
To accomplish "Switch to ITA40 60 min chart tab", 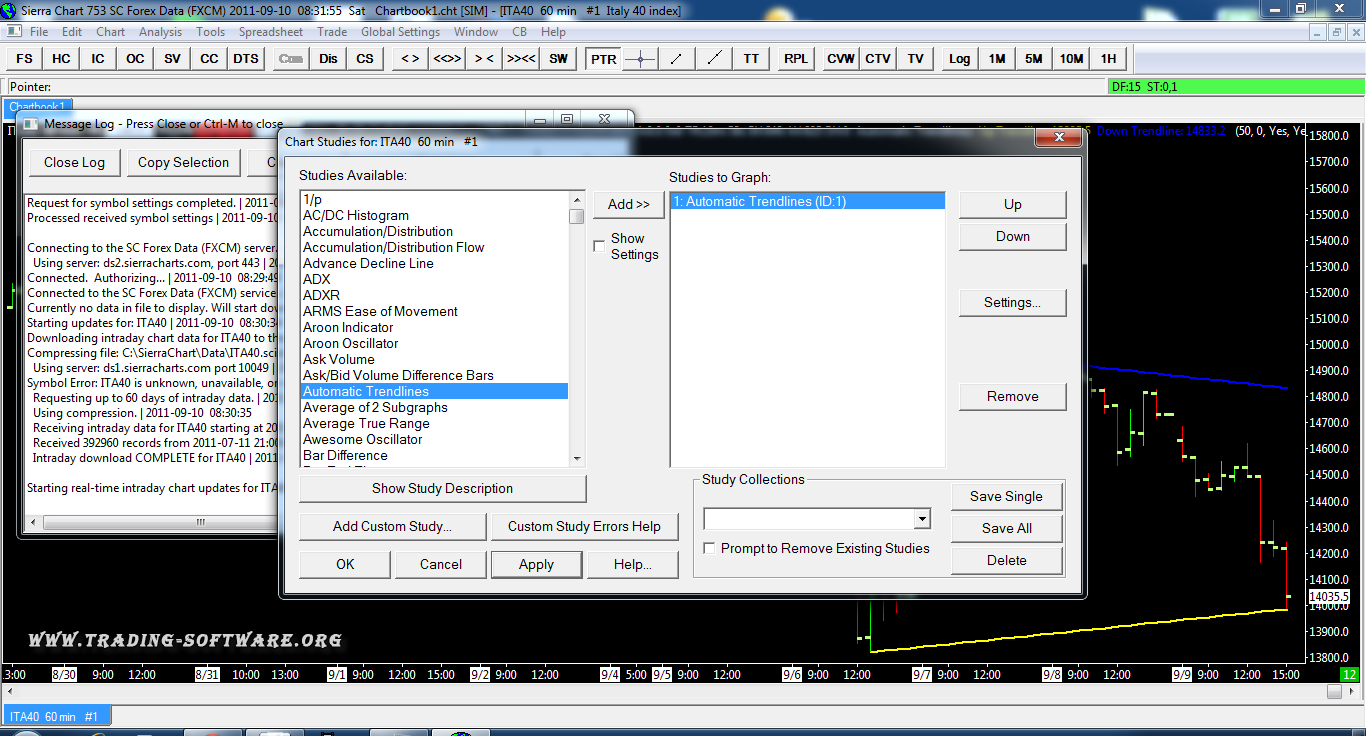I will 55,717.
